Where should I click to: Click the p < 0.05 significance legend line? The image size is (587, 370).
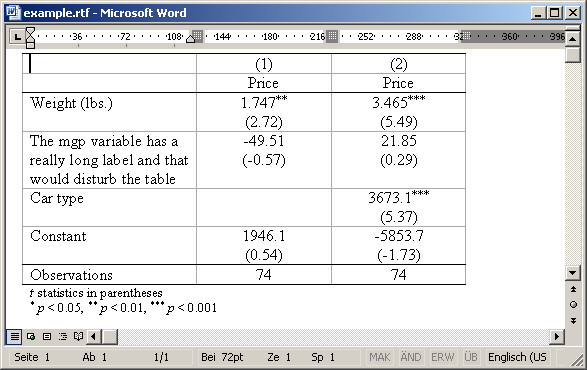coord(124,307)
